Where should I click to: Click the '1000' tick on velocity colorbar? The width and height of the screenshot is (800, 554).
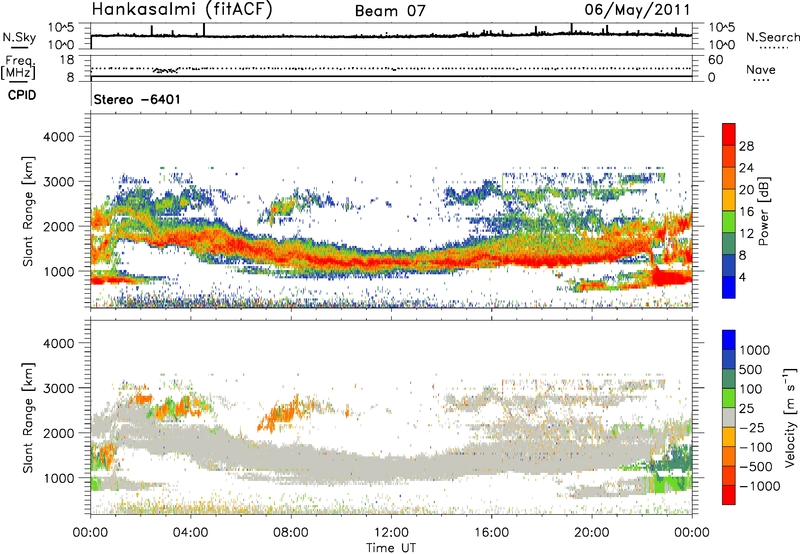click(x=755, y=350)
